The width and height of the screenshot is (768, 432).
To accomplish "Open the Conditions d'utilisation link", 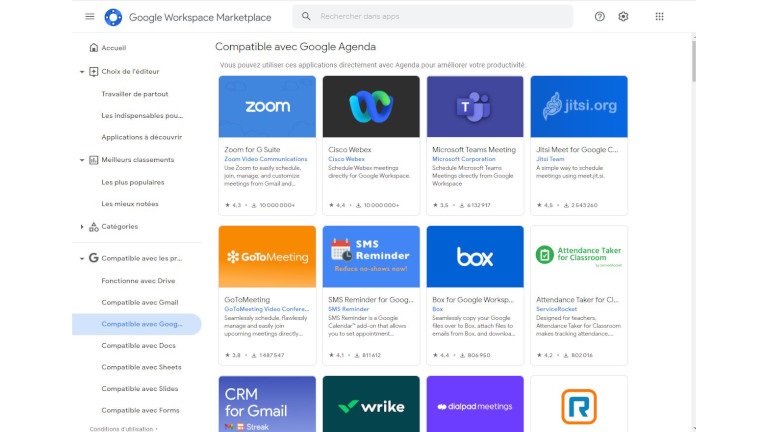I will 121,429.
